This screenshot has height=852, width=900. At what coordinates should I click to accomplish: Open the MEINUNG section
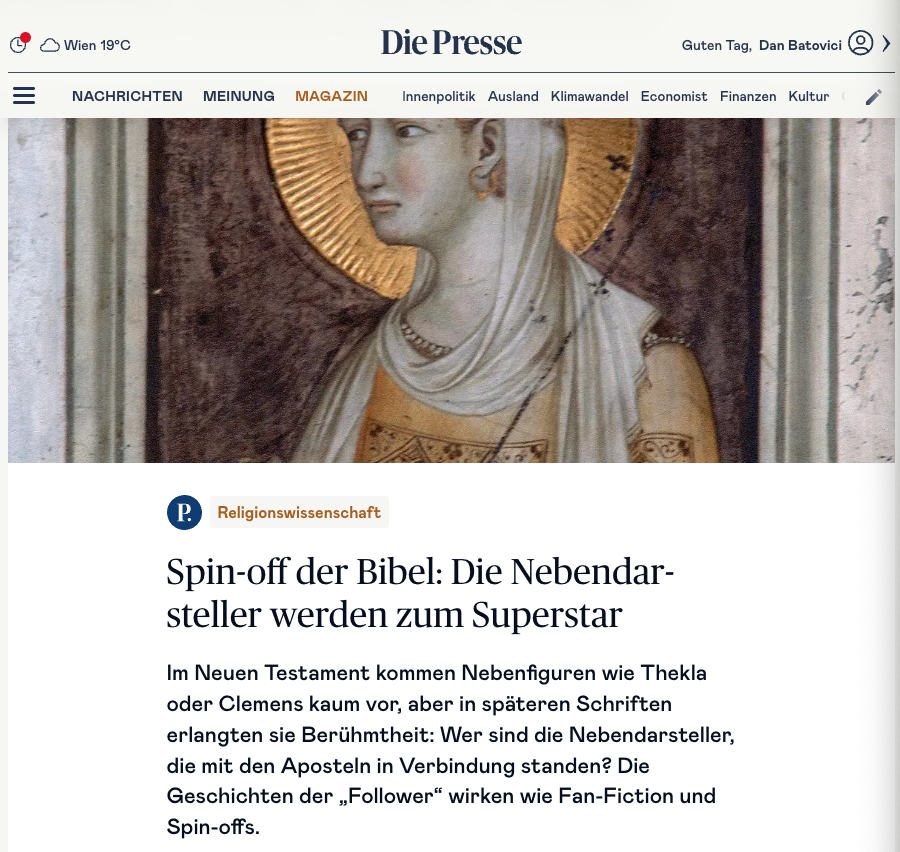pos(239,96)
